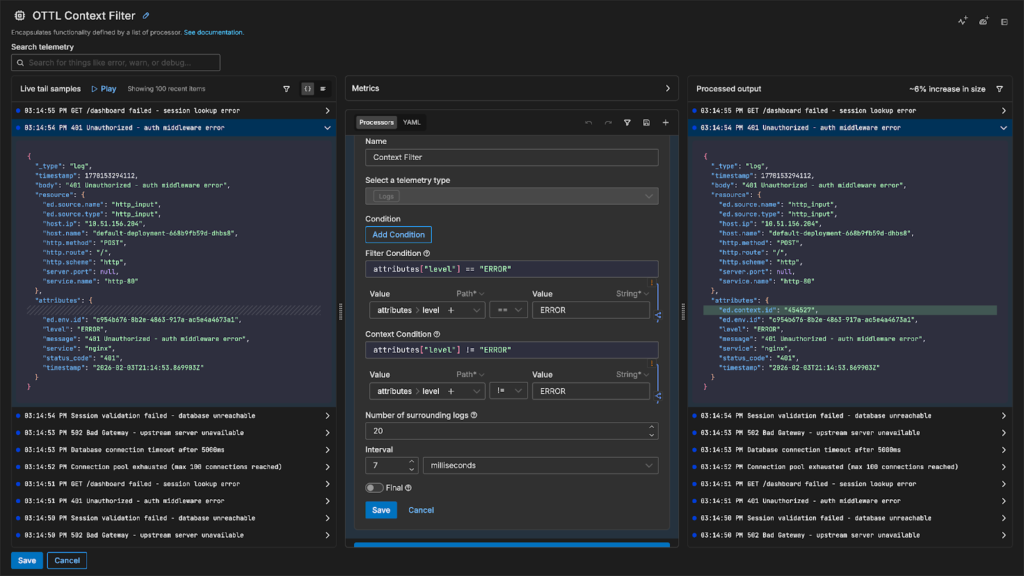This screenshot has width=1024, height=576.
Task: Open the milliseconds interval unit dropdown
Action: (x=540, y=465)
